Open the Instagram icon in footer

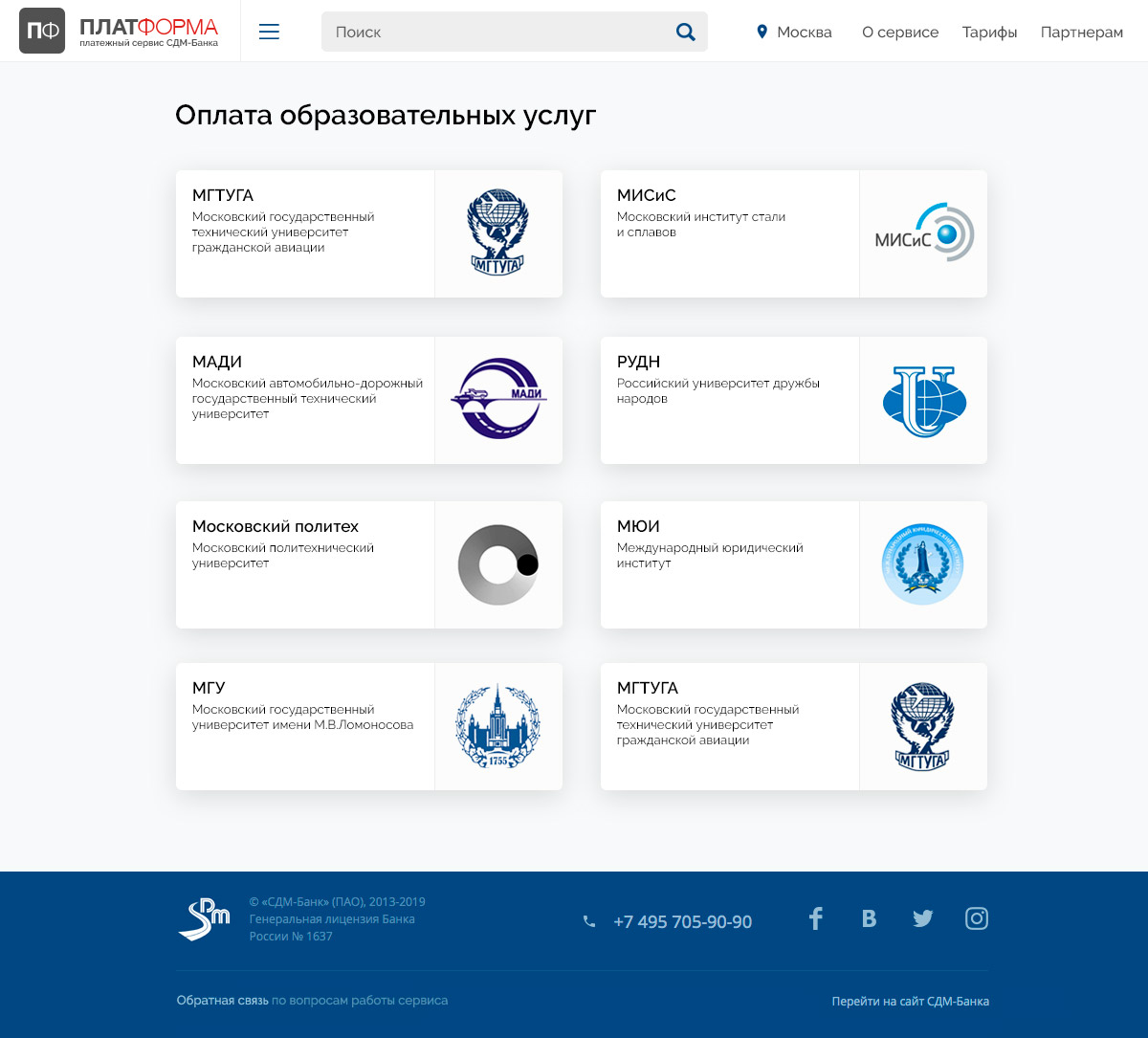(x=976, y=918)
